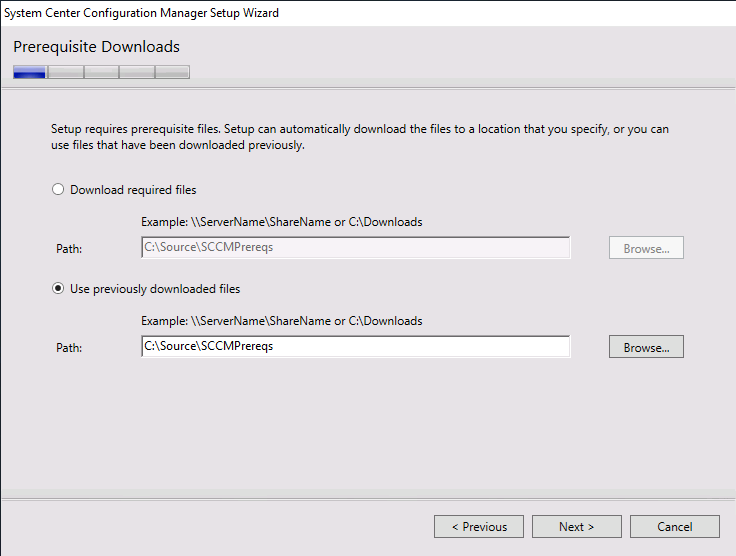Click the Path field under Use previously downloaded files
The width and height of the screenshot is (736, 556).
(x=355, y=346)
